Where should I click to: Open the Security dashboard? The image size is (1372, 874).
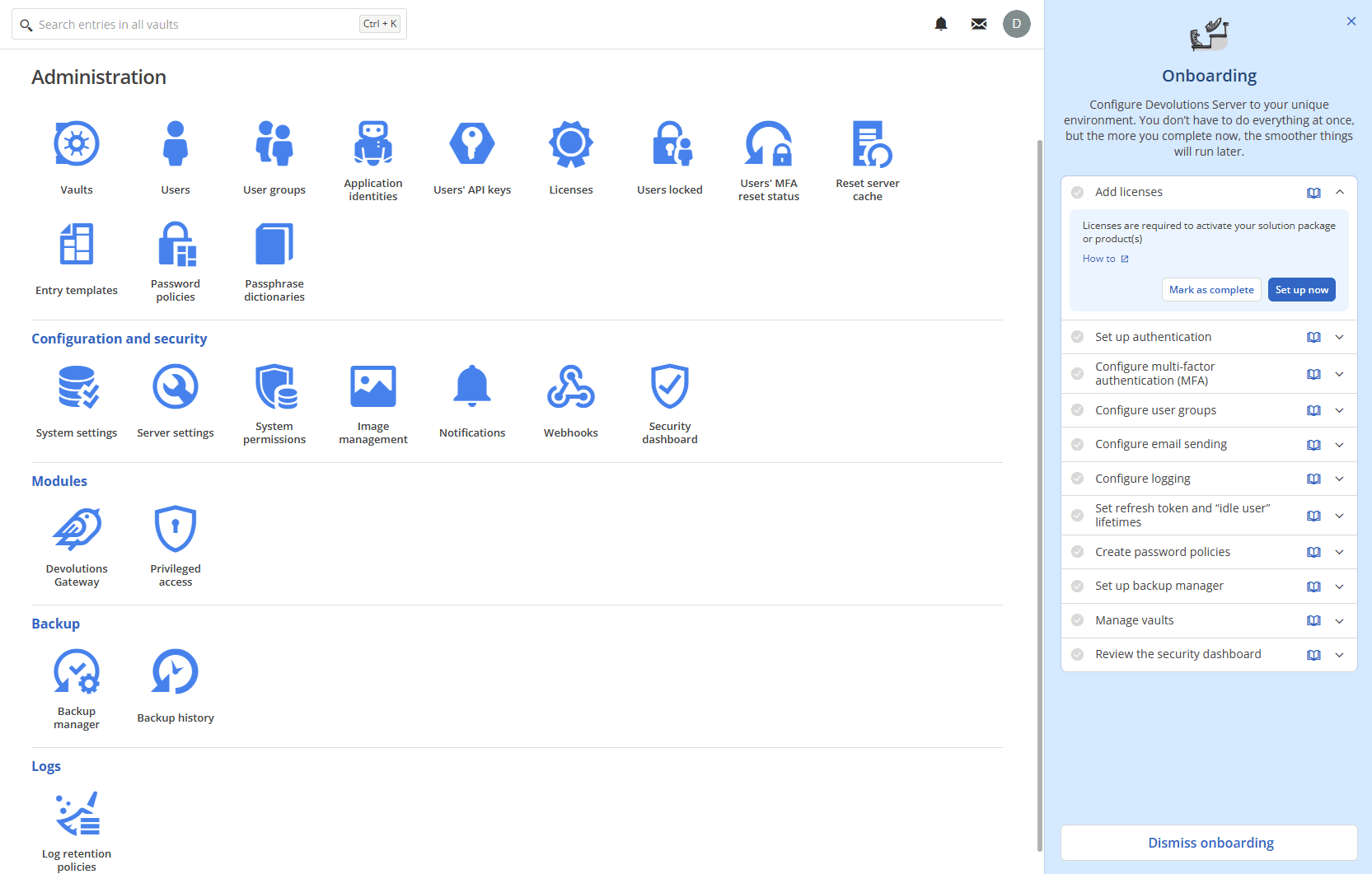669,386
